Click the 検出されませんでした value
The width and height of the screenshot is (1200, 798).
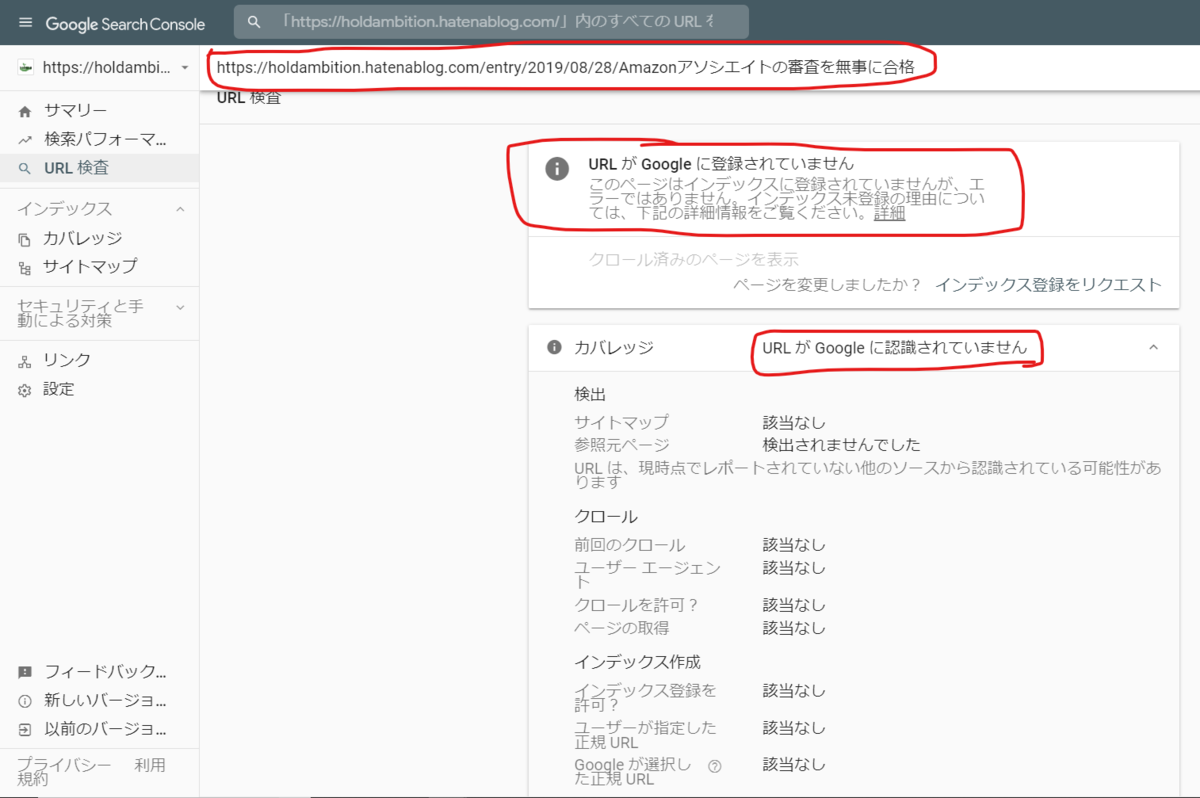[x=841, y=445]
